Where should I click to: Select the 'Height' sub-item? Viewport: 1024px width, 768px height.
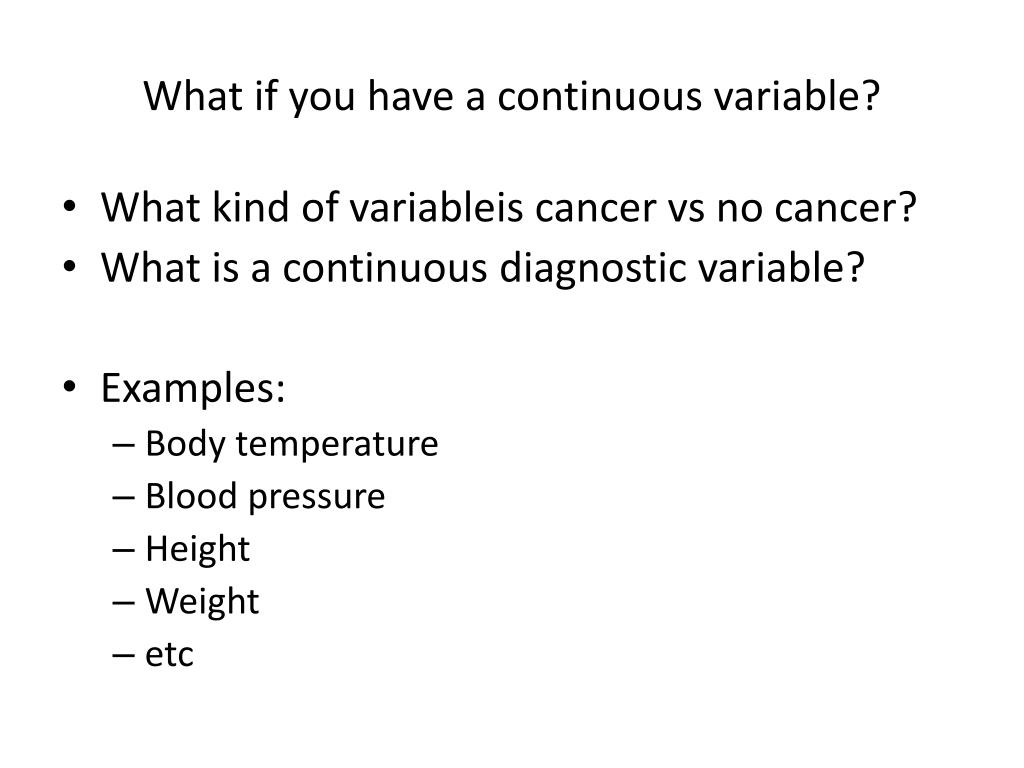tap(197, 549)
